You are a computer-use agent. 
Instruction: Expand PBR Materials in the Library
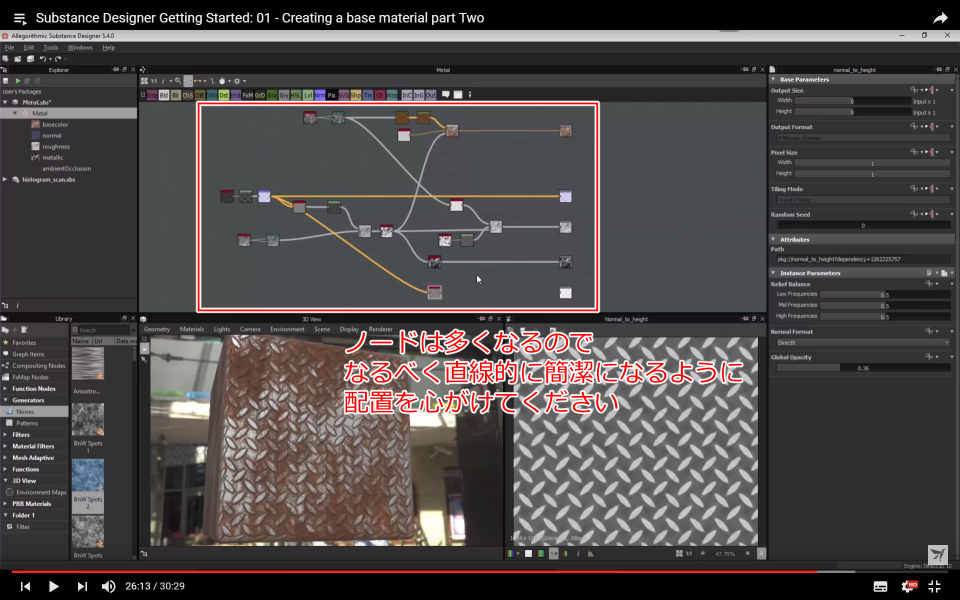[6, 504]
